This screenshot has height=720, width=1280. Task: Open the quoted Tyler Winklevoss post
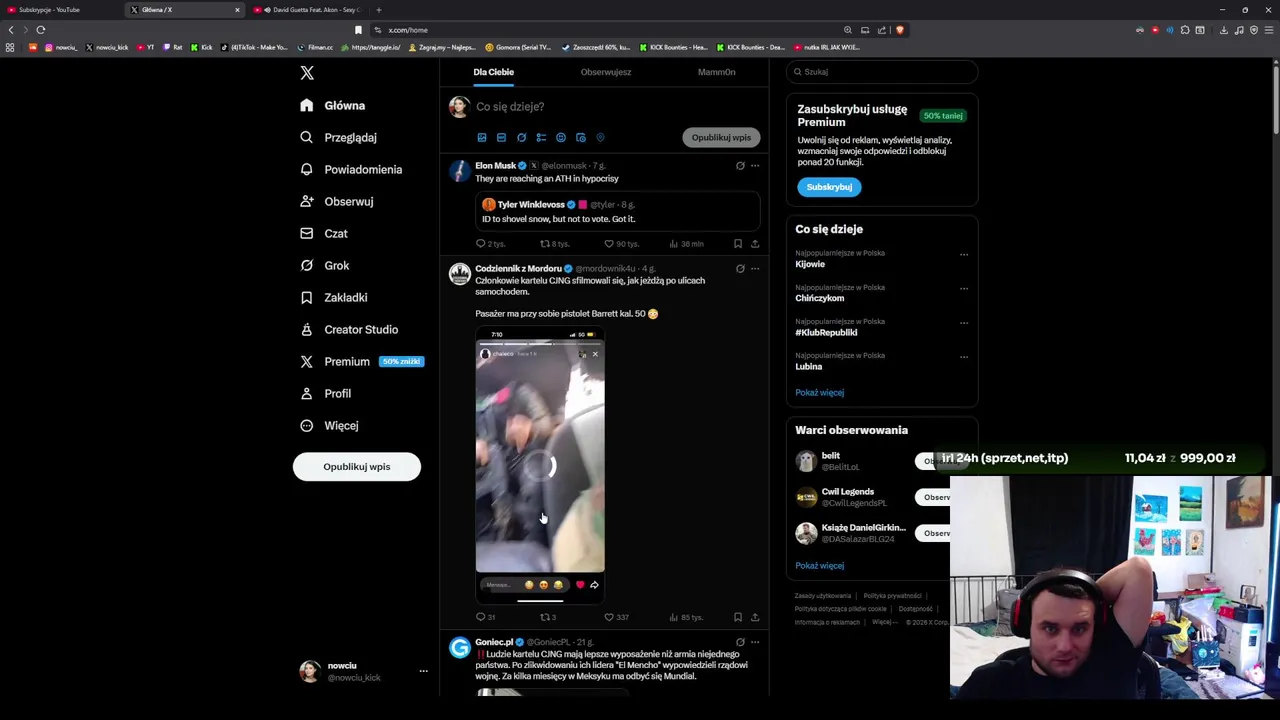[617, 211]
